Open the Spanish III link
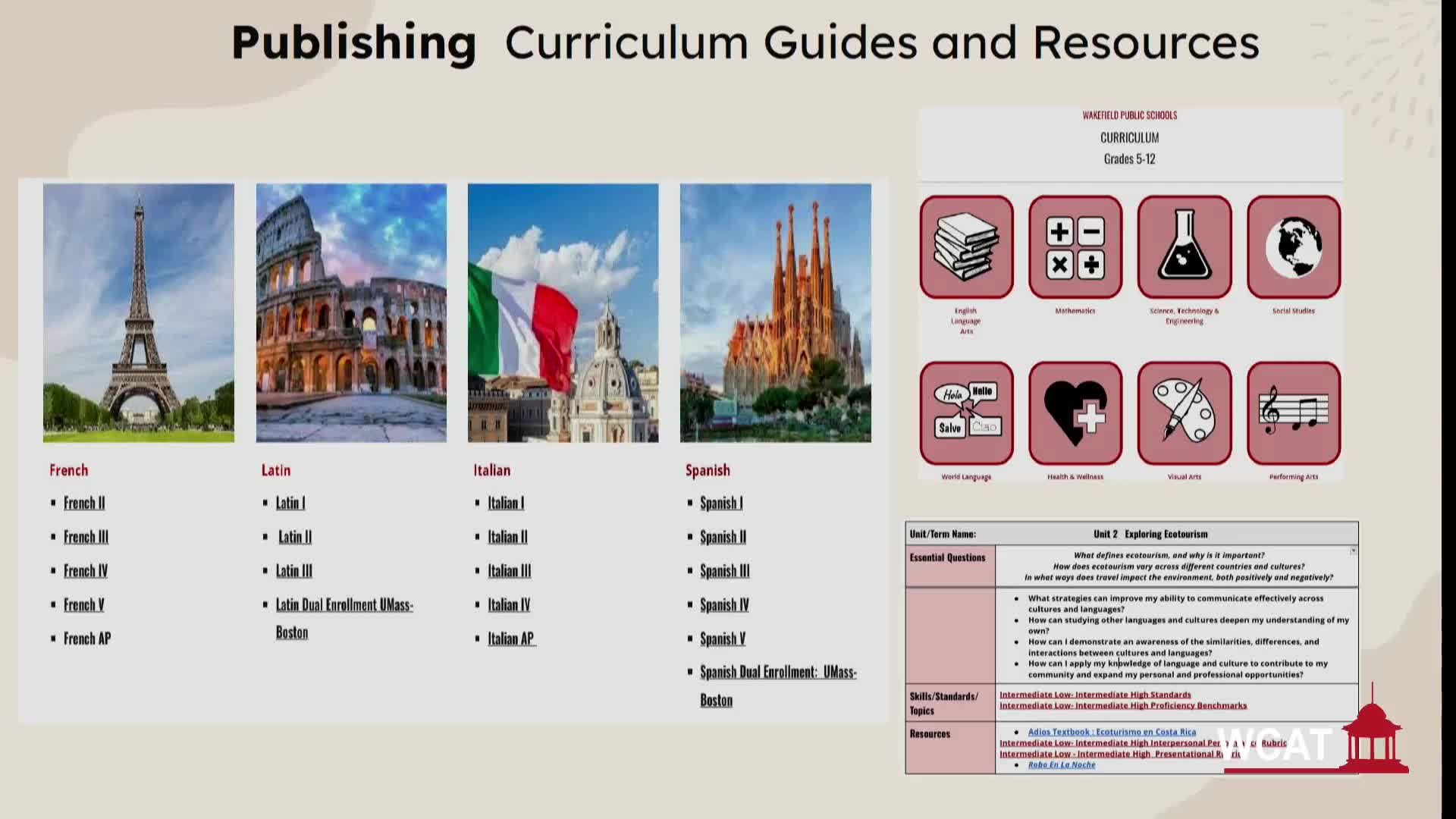 point(724,570)
